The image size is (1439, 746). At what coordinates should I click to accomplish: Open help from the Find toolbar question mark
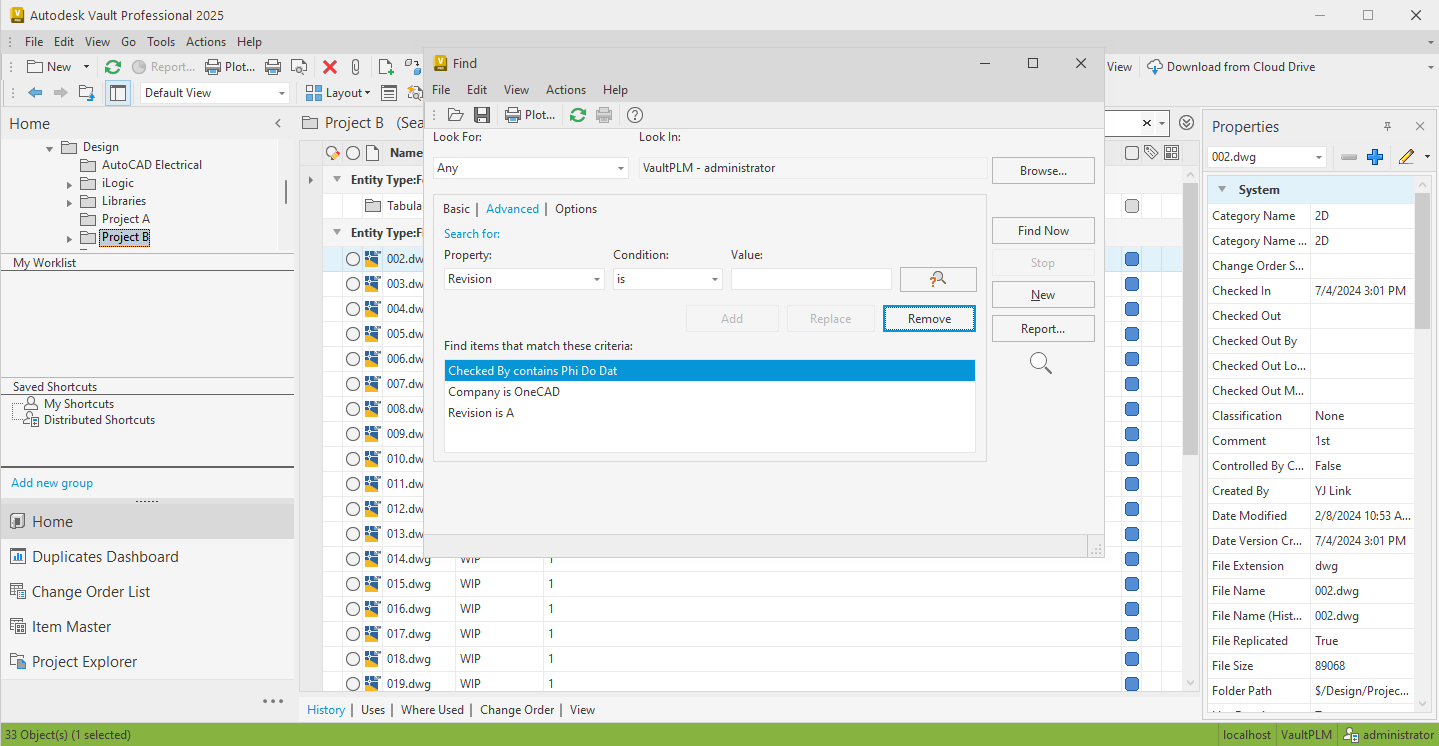(x=634, y=115)
